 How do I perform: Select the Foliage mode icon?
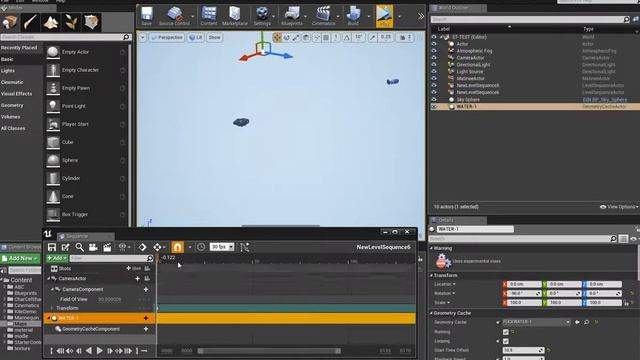pyautogui.click(x=71, y=22)
